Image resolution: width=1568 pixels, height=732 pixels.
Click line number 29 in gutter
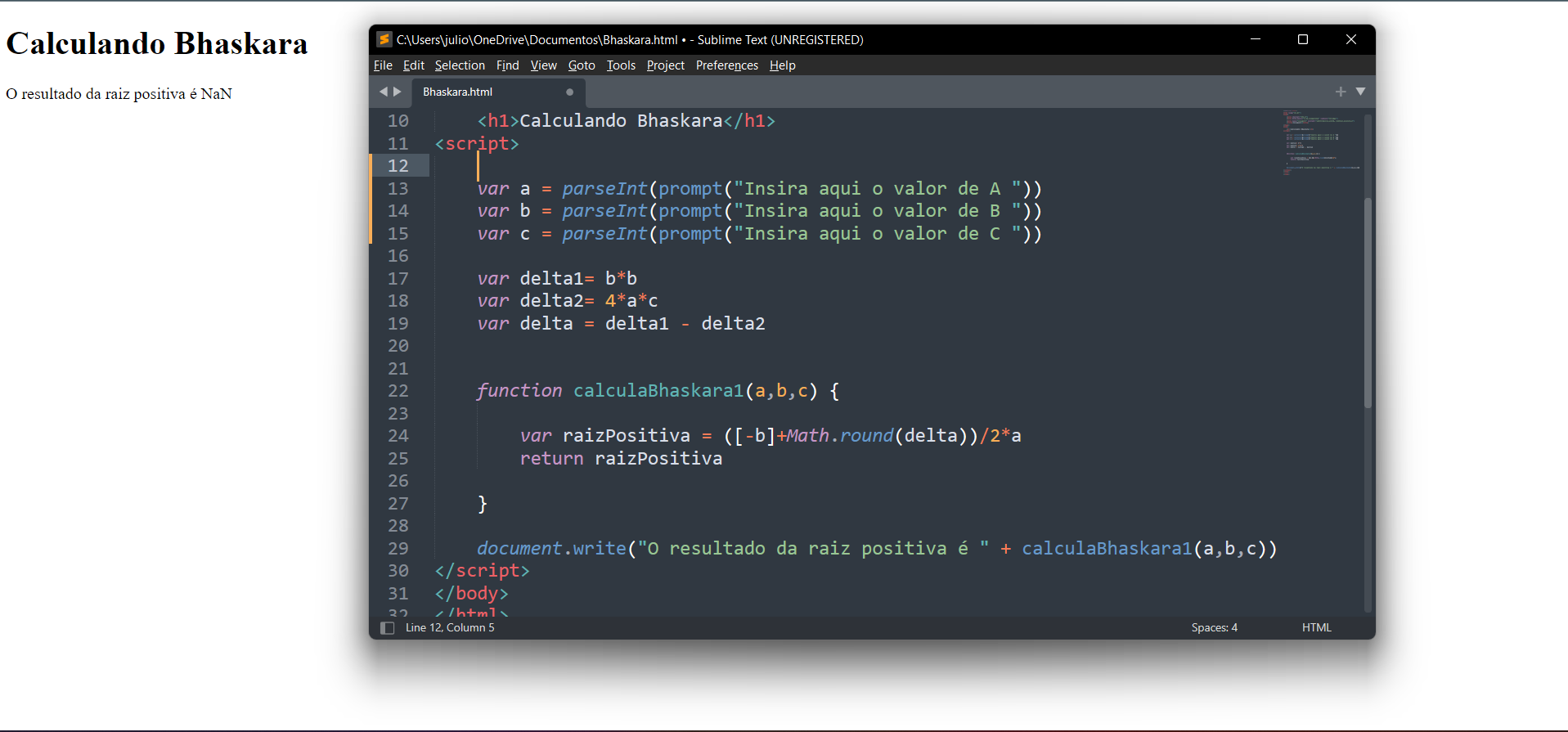(398, 549)
